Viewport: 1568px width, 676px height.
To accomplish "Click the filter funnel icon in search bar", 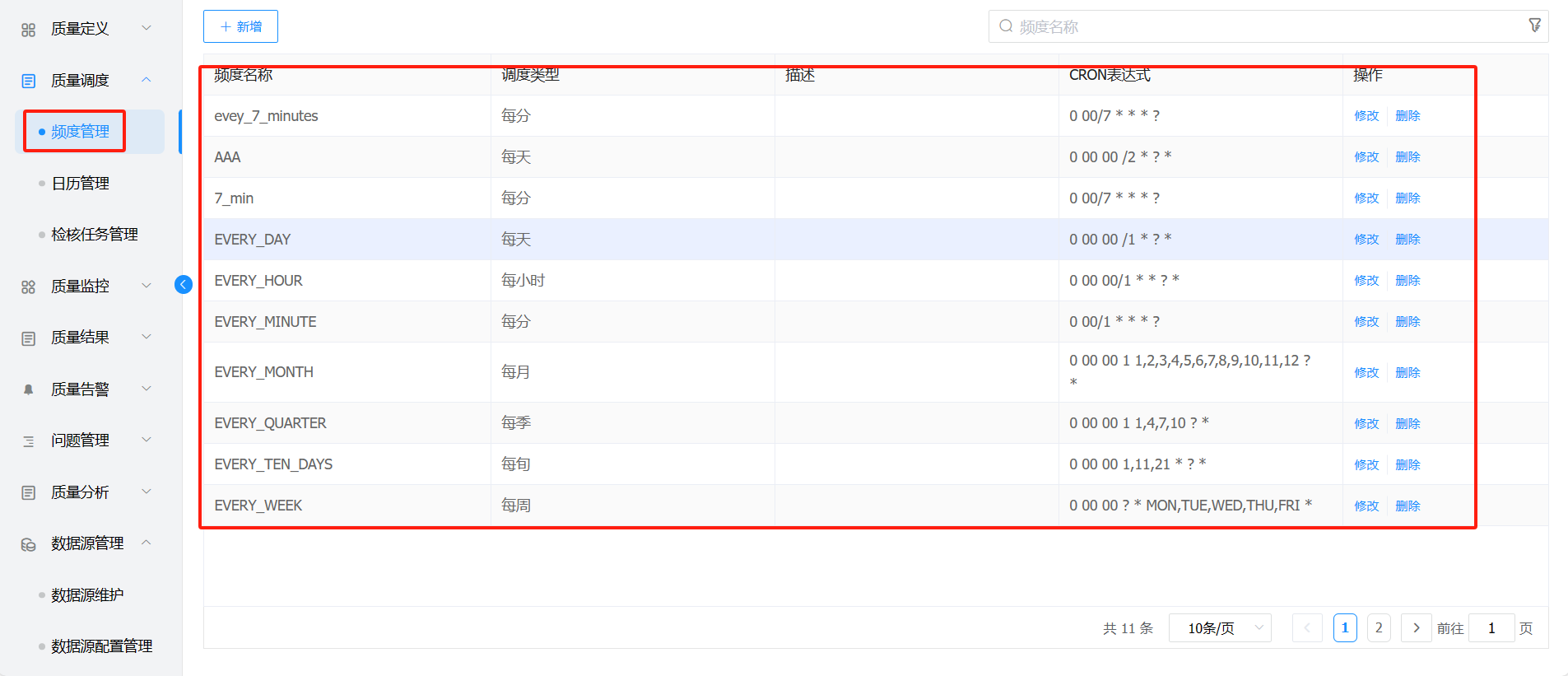I will (x=1534, y=26).
